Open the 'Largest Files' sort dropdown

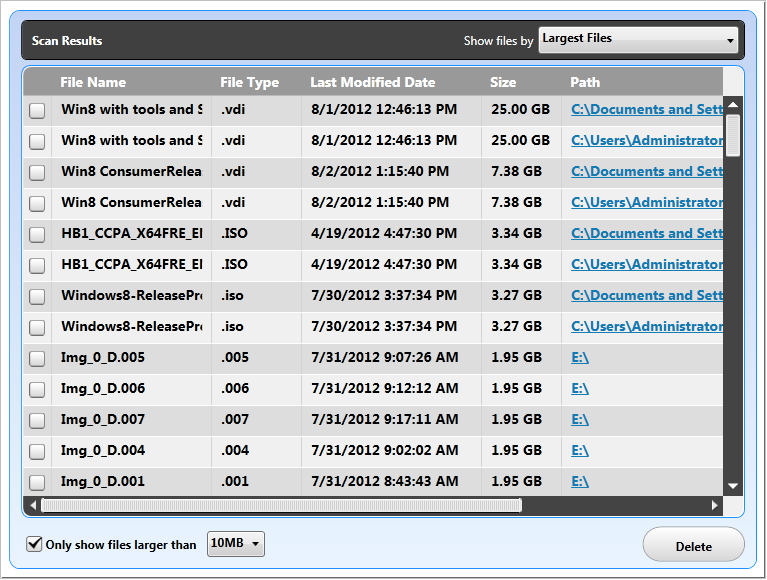pyautogui.click(x=638, y=40)
